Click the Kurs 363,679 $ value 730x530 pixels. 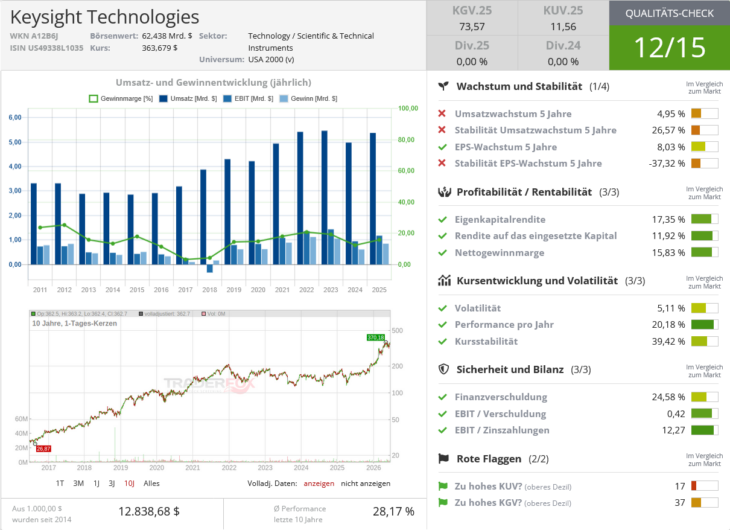[x=160, y=48]
